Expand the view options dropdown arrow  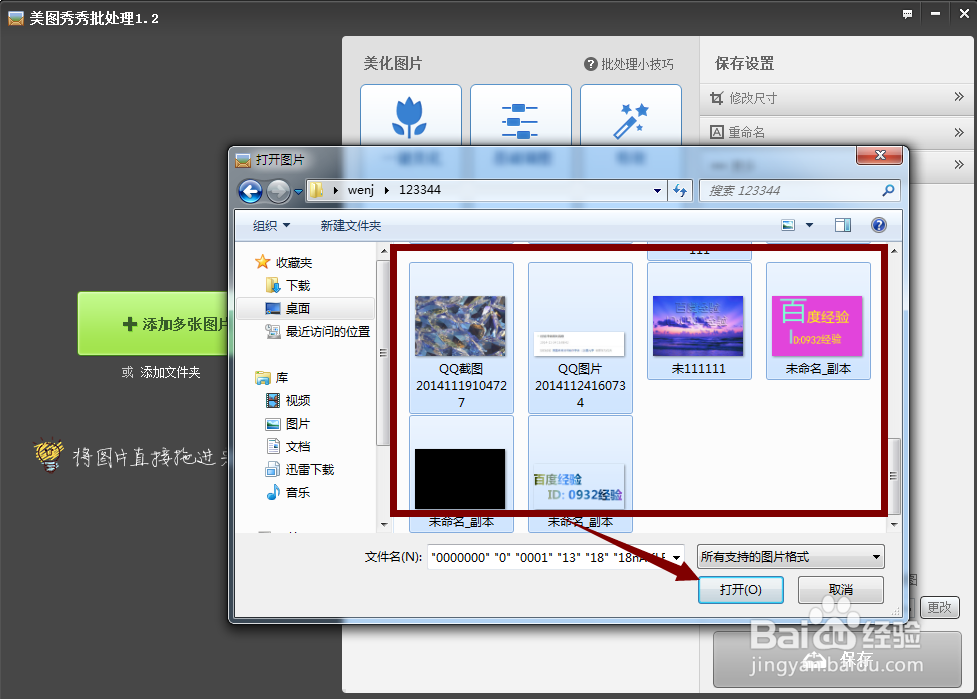(809, 225)
